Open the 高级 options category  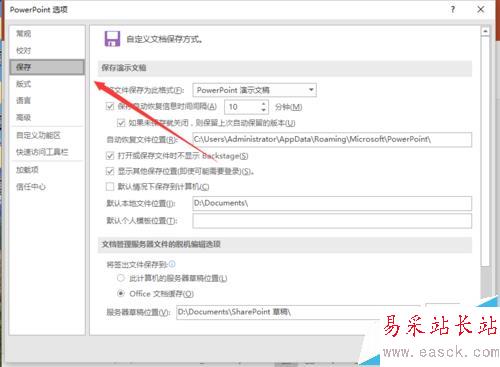[24, 117]
